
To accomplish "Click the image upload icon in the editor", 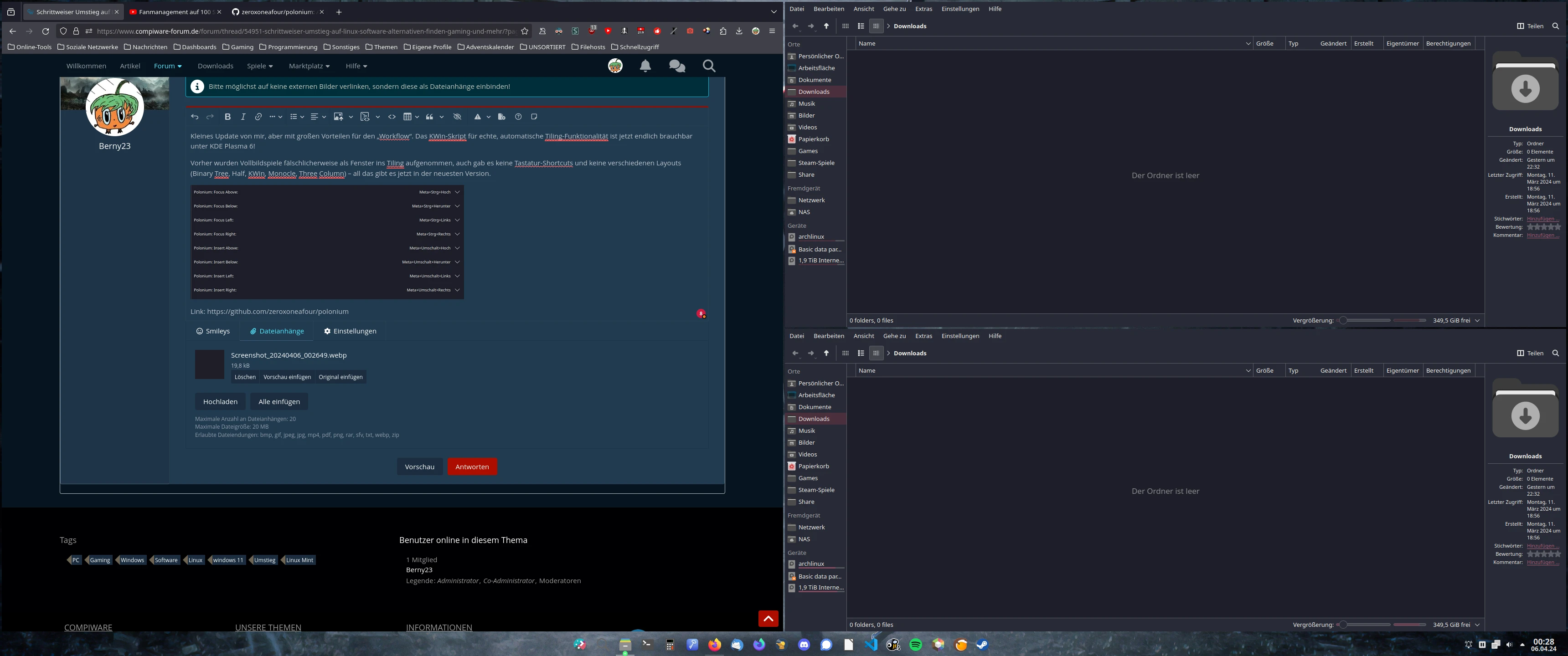I will (338, 117).
